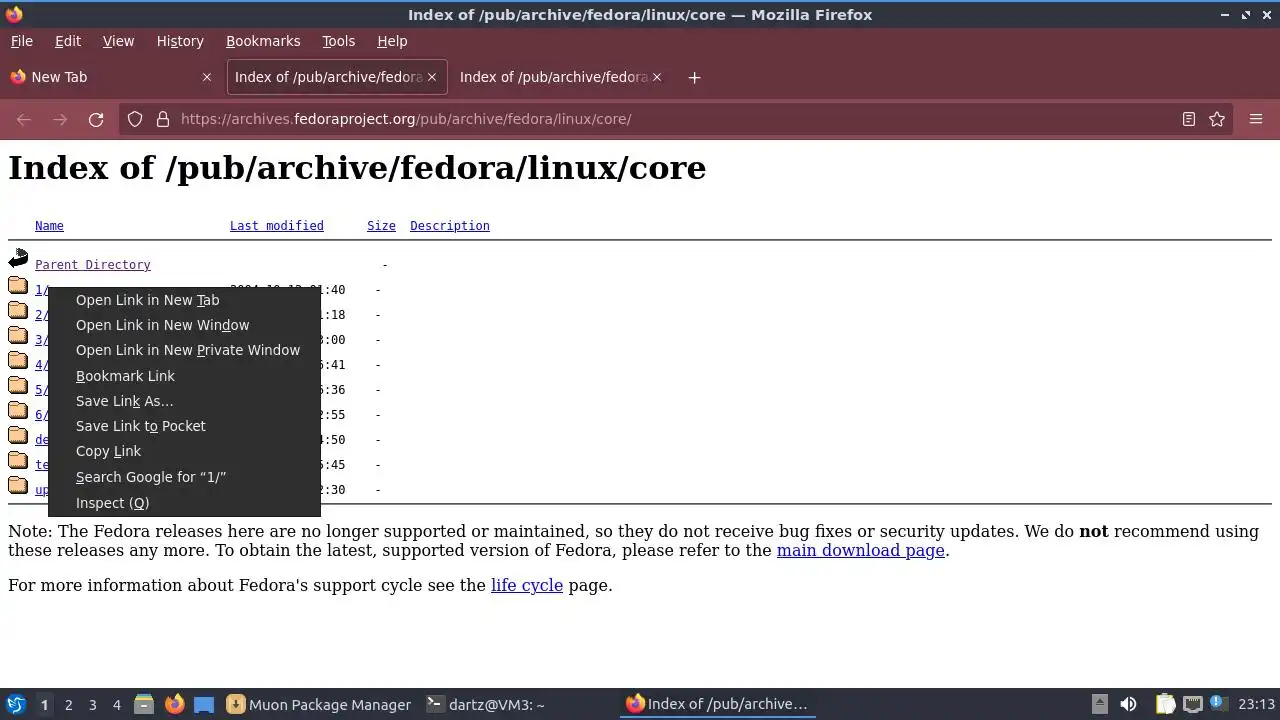The height and width of the screenshot is (720, 1280).
Task: Bookmark this page with the star icon
Action: [x=1217, y=119]
